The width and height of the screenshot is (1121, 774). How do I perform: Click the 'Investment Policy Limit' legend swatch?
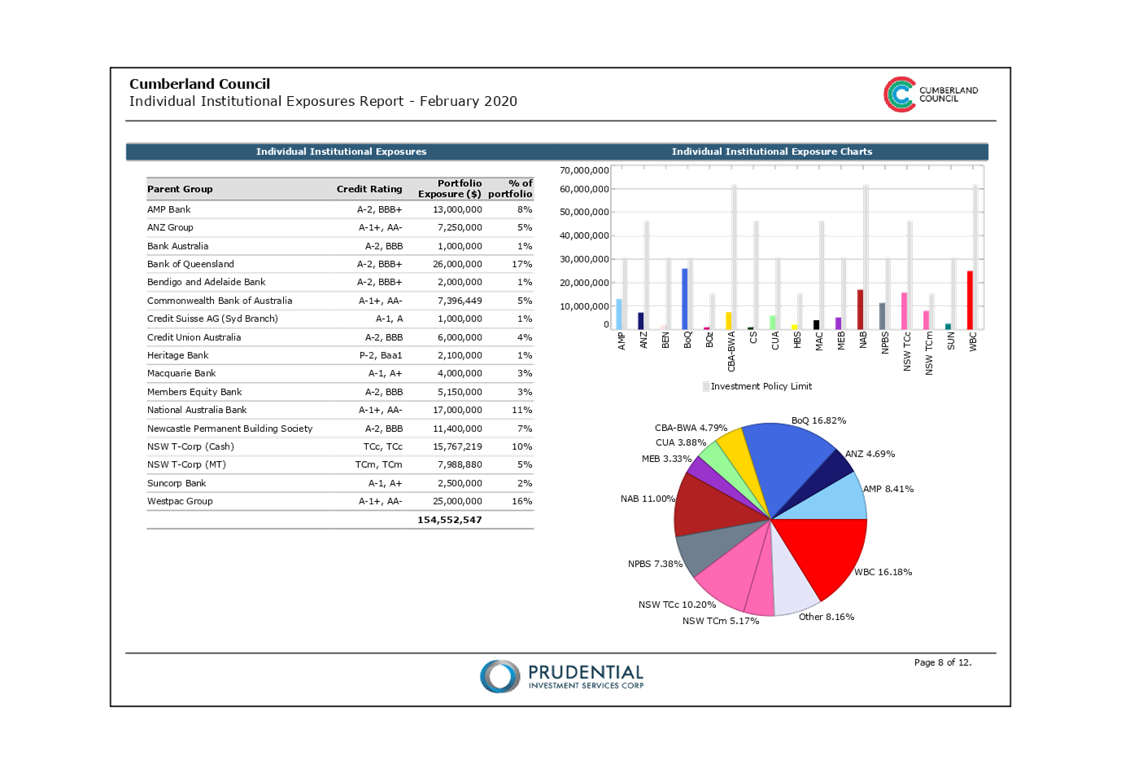pos(706,387)
